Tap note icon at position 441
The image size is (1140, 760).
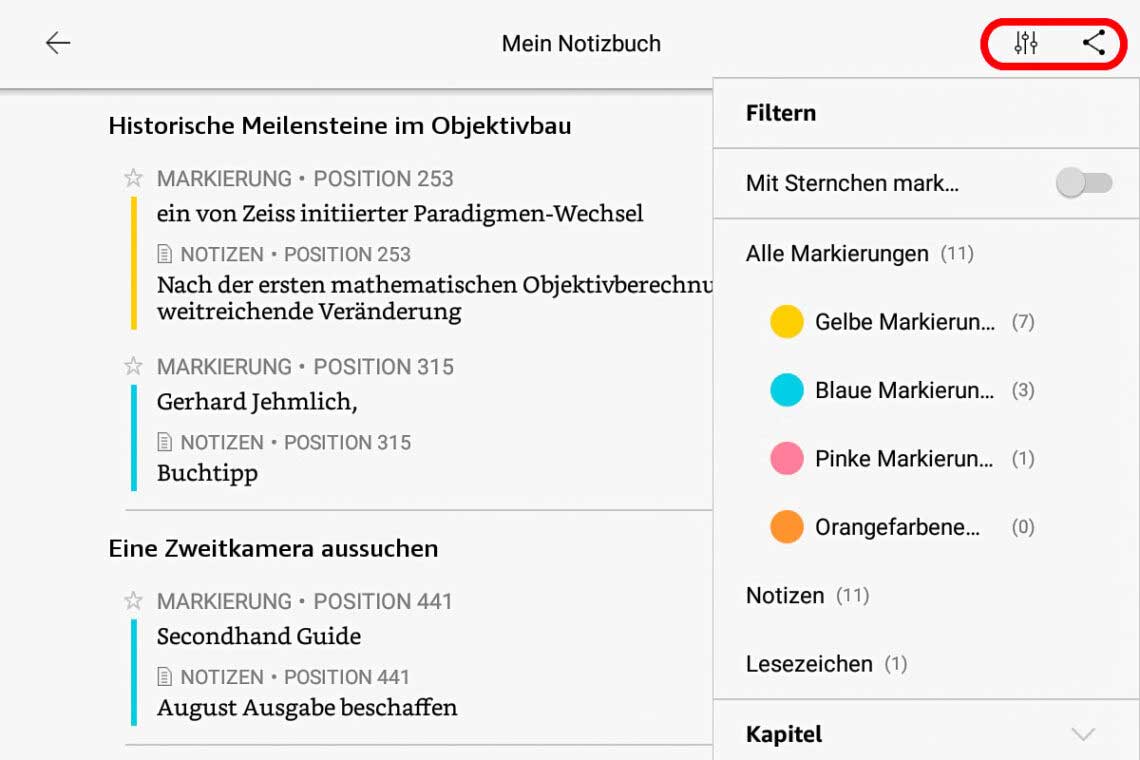(x=166, y=678)
